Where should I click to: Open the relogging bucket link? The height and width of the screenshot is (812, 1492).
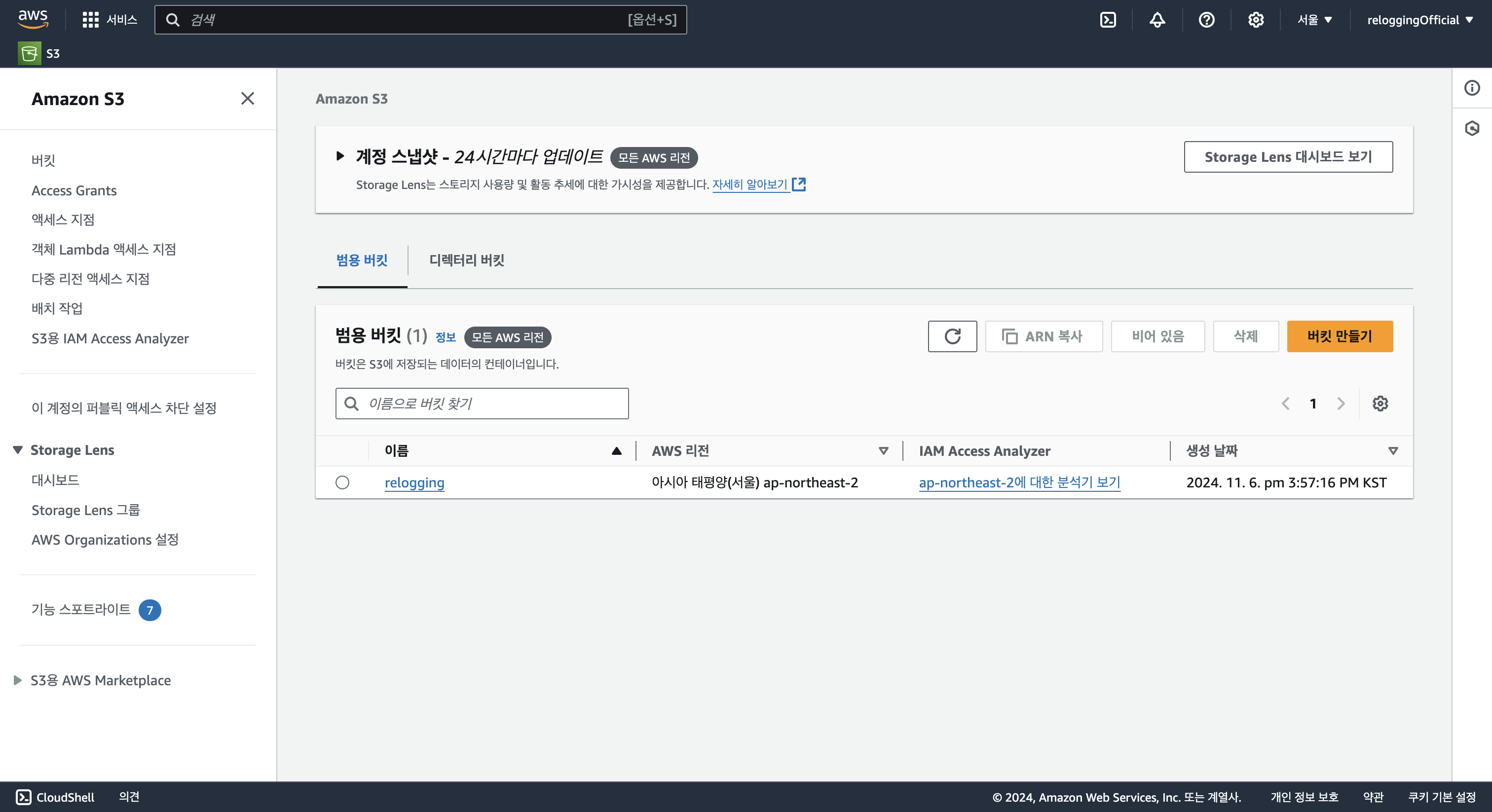414,482
